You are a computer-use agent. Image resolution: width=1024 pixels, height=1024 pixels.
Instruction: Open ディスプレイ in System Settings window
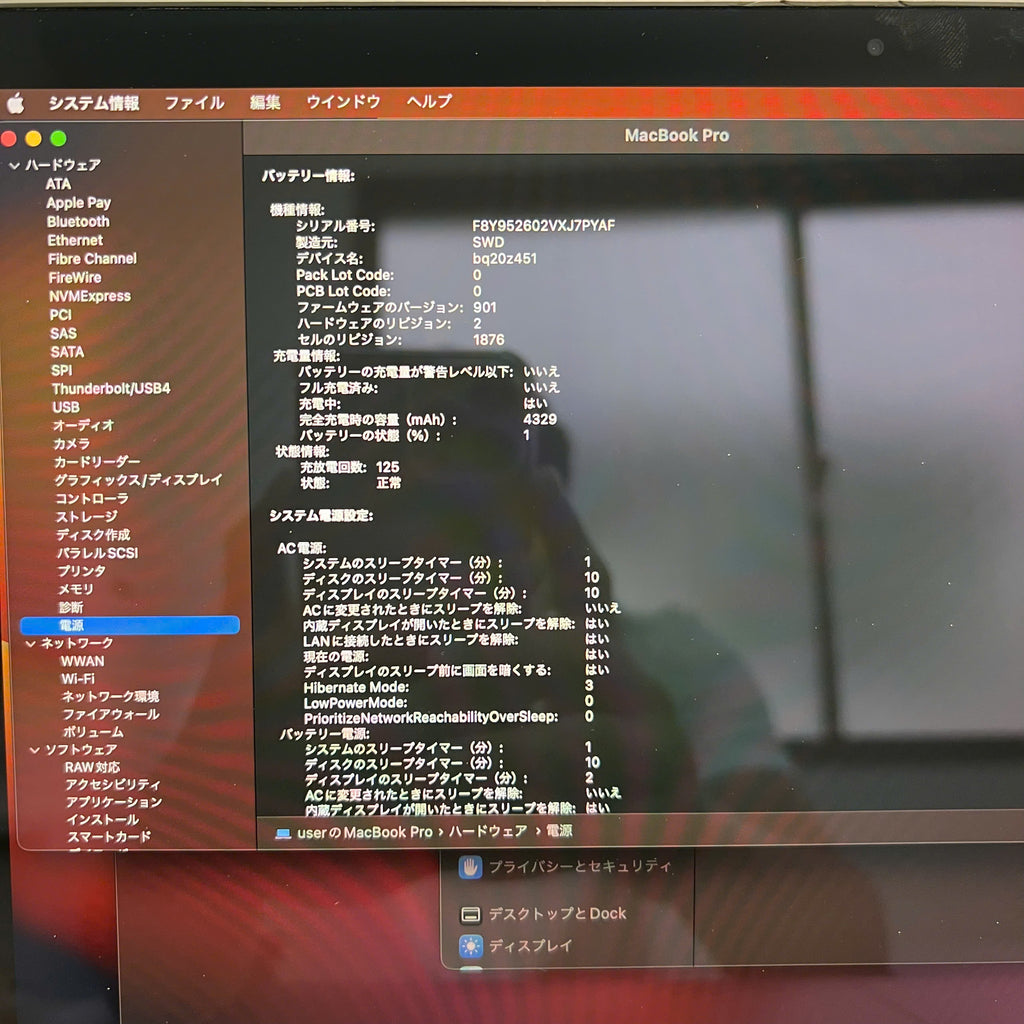pos(516,946)
